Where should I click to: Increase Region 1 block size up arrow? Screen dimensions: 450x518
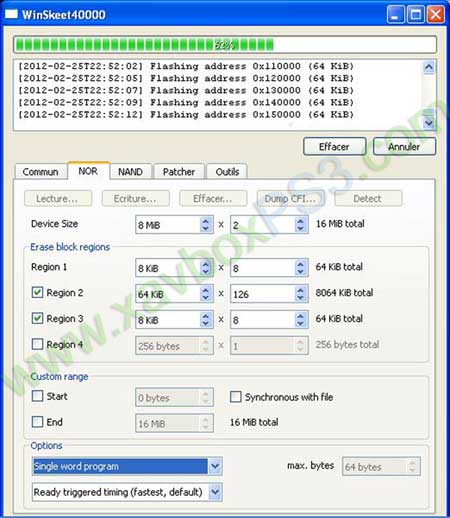206,264
